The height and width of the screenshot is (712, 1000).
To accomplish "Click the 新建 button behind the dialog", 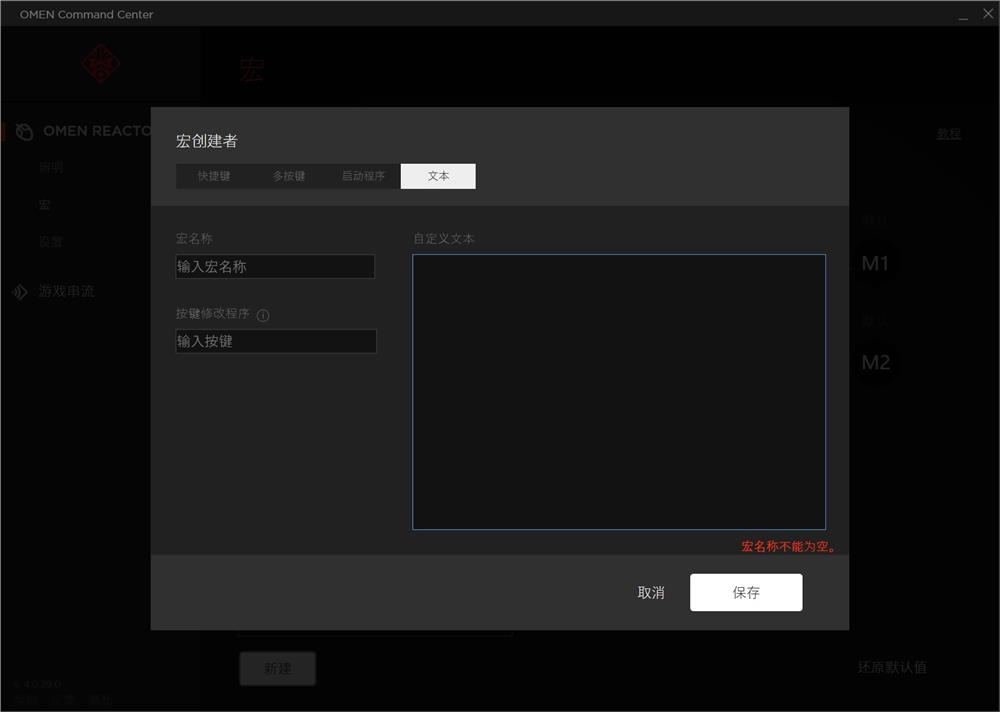I will (277, 669).
